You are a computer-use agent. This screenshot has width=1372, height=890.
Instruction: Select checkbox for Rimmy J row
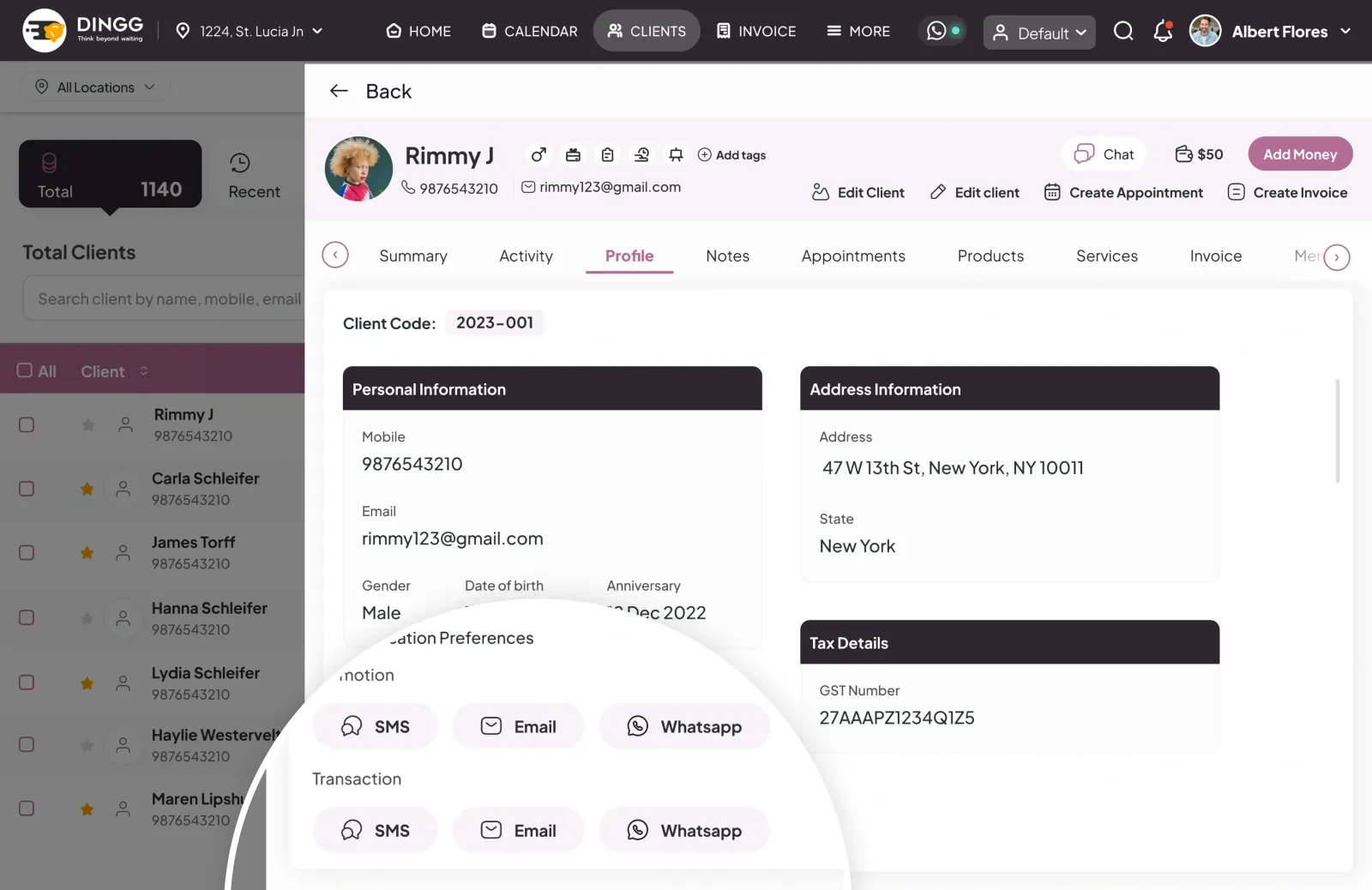[x=27, y=424]
